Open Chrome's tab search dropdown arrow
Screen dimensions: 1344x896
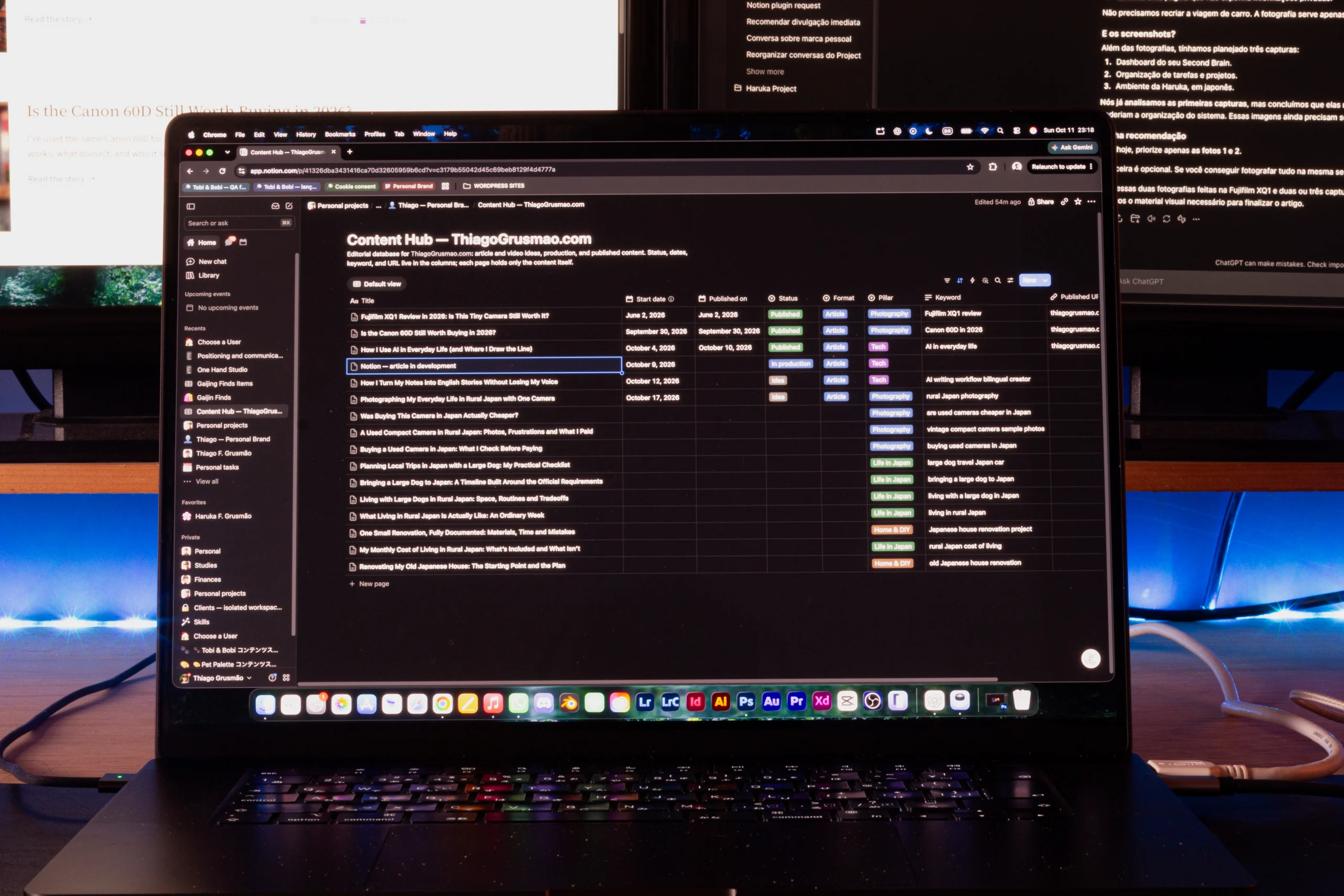[227, 153]
